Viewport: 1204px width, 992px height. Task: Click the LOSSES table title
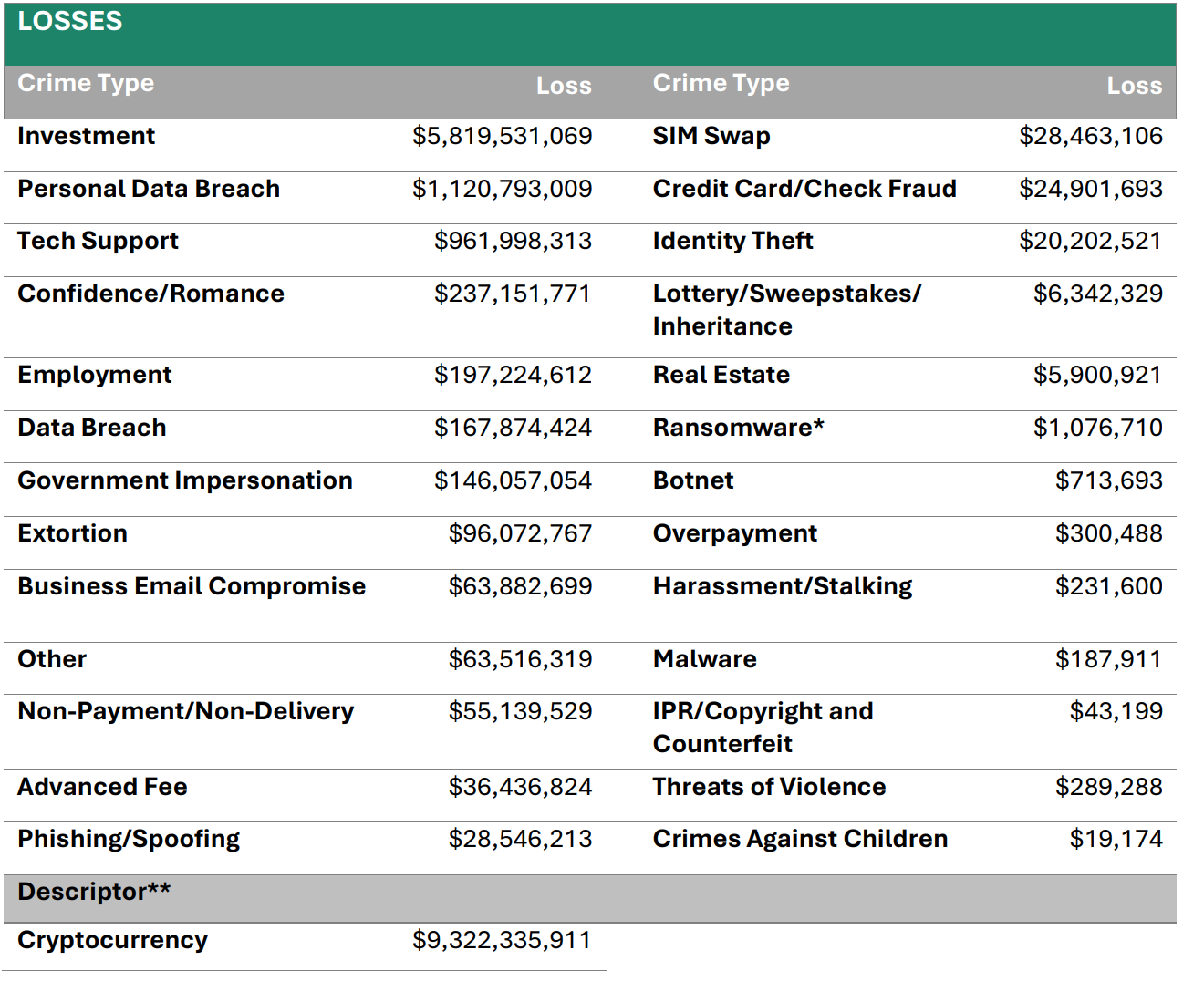pyautogui.click(x=70, y=21)
